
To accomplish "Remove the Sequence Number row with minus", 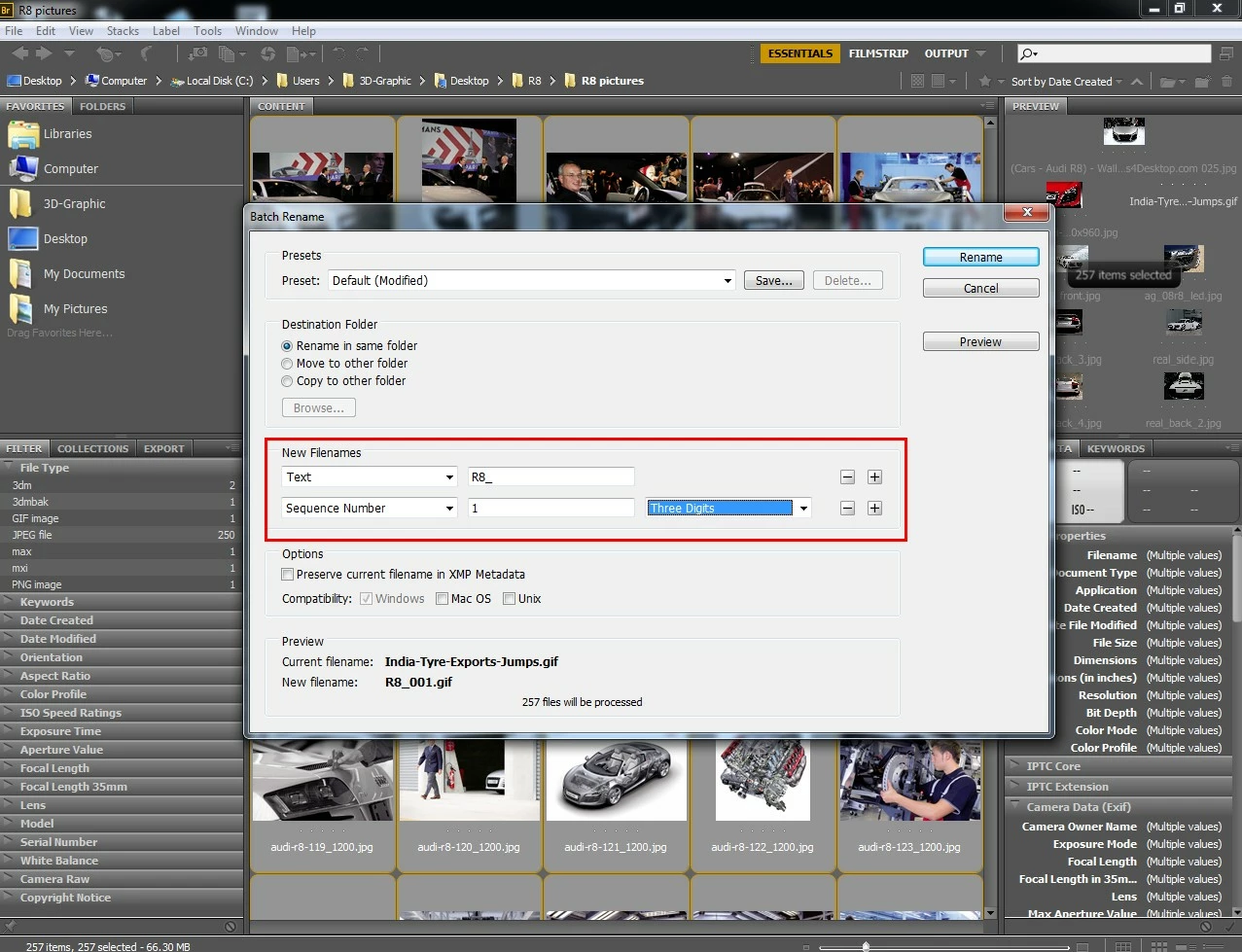I will [847, 508].
